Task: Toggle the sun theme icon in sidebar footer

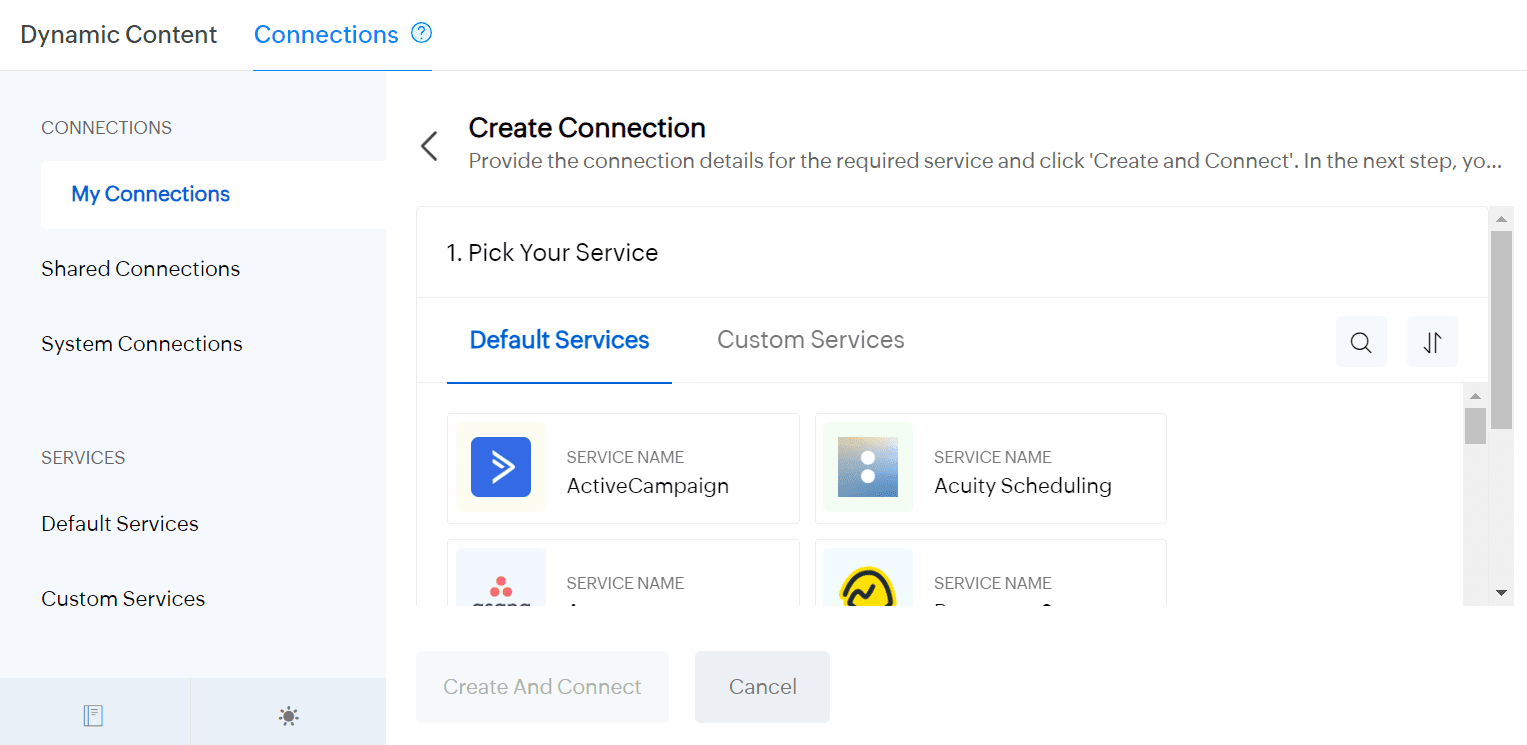Action: click(x=289, y=715)
